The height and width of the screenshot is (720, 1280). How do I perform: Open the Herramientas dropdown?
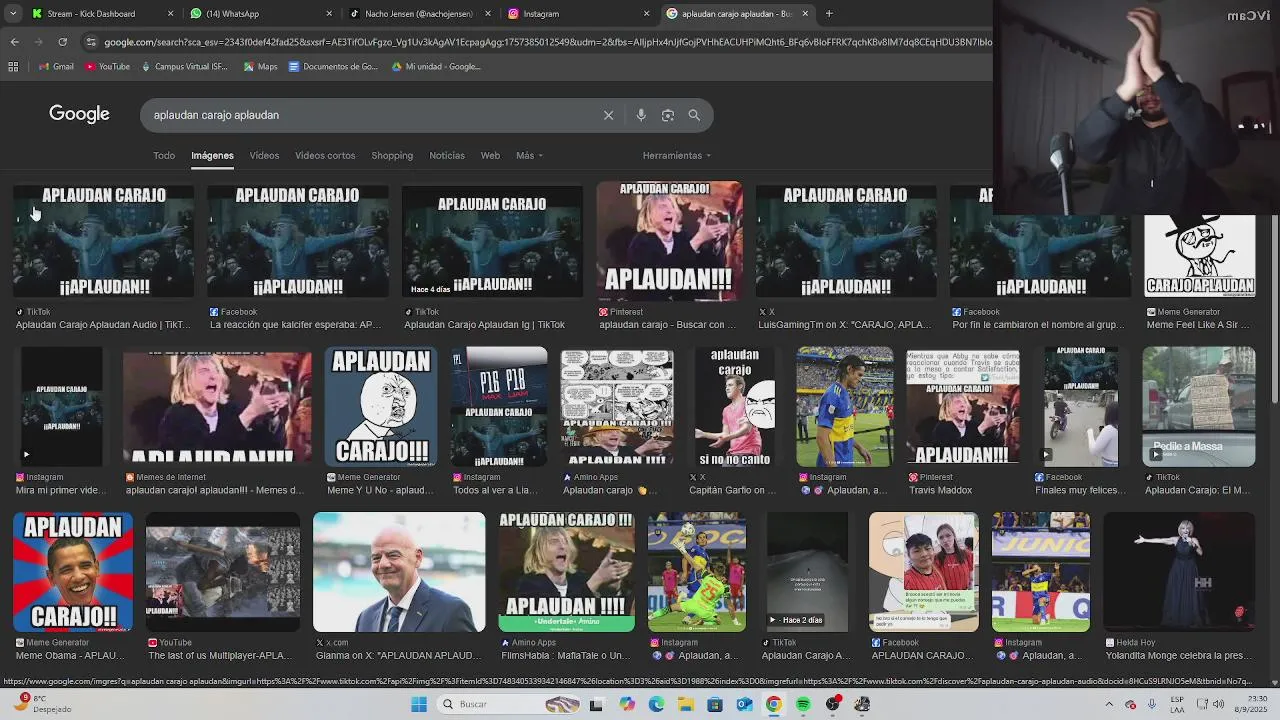pyautogui.click(x=677, y=155)
